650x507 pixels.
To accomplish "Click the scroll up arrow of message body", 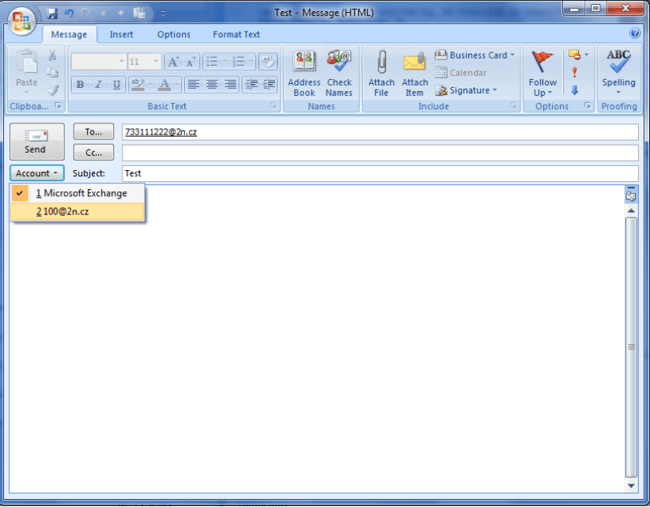I will tap(631, 211).
